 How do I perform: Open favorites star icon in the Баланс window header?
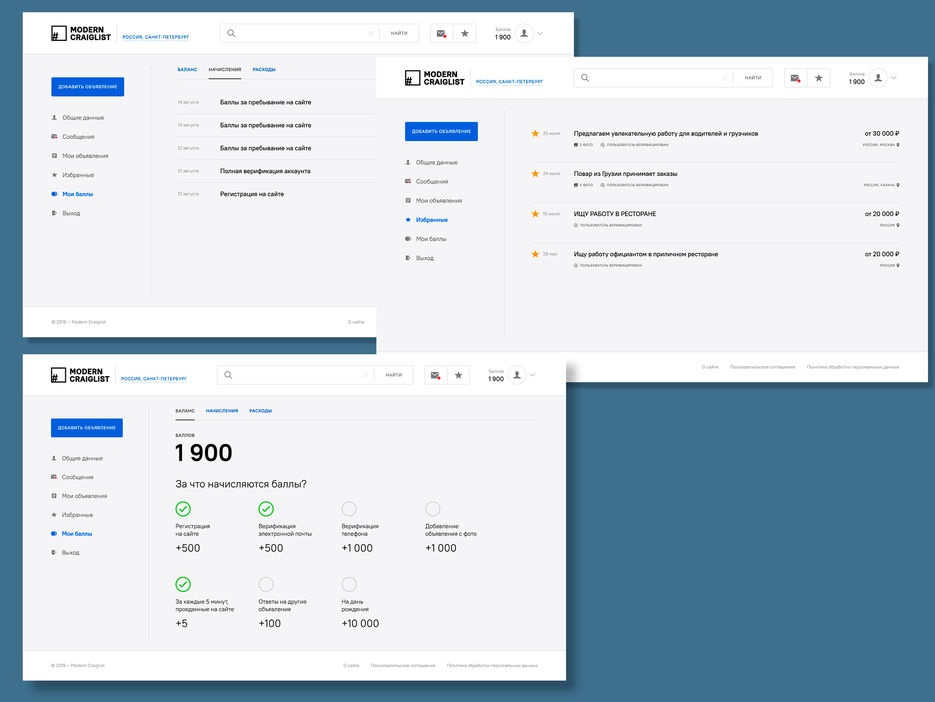pos(458,375)
